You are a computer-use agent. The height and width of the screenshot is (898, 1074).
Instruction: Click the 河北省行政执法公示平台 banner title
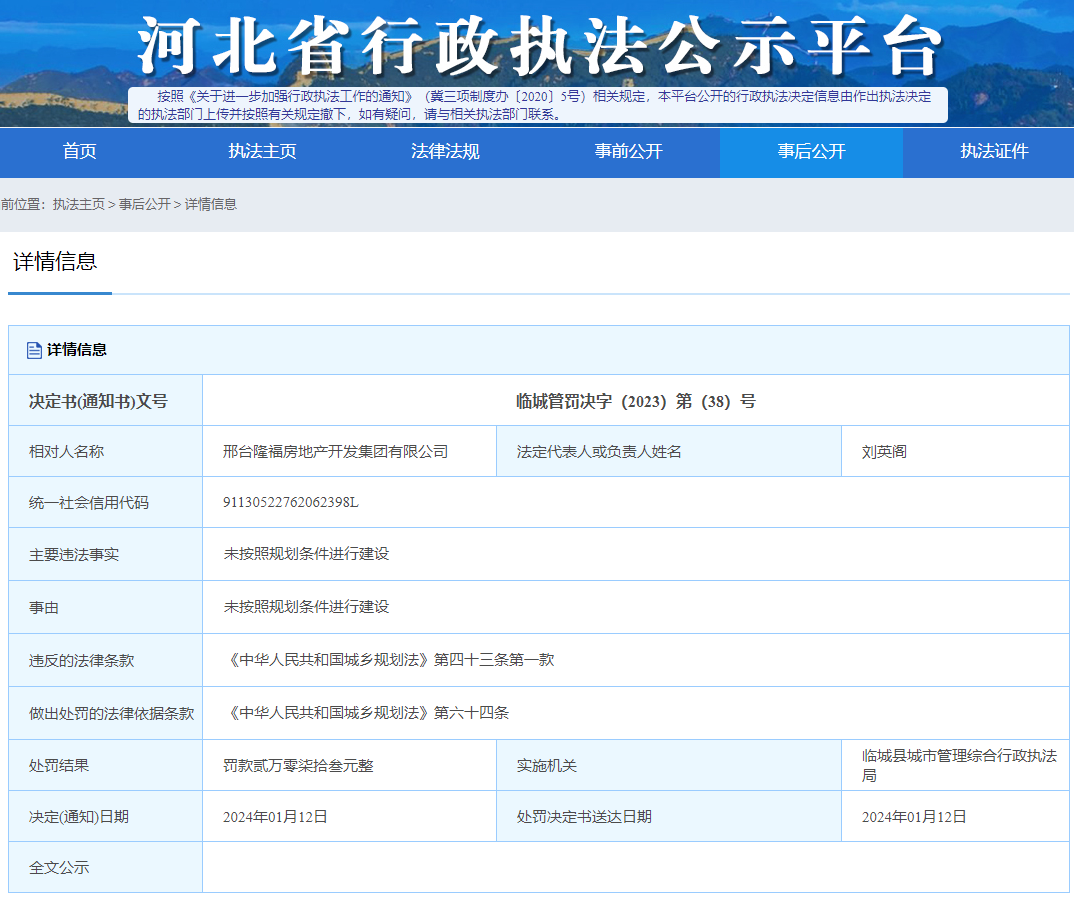[540, 46]
